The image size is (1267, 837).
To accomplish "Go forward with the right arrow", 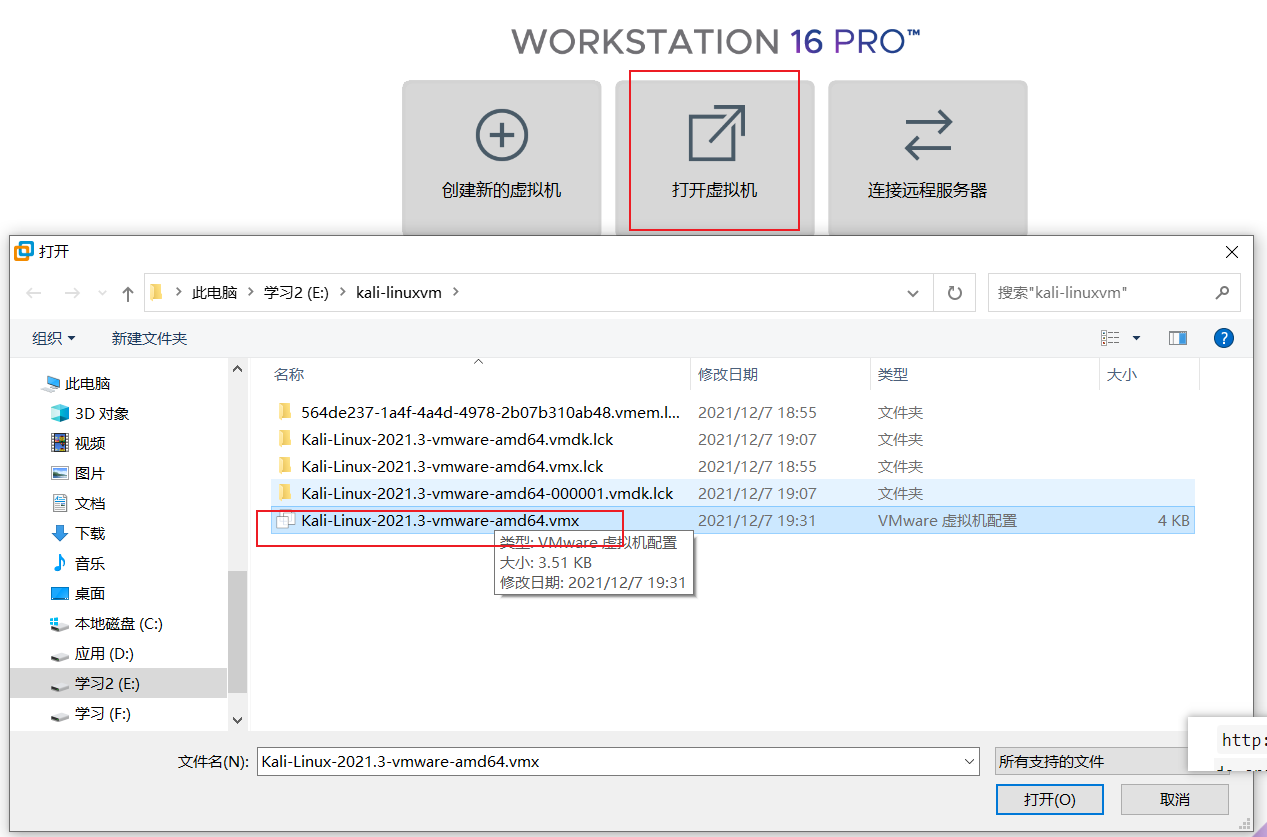I will coord(71,293).
